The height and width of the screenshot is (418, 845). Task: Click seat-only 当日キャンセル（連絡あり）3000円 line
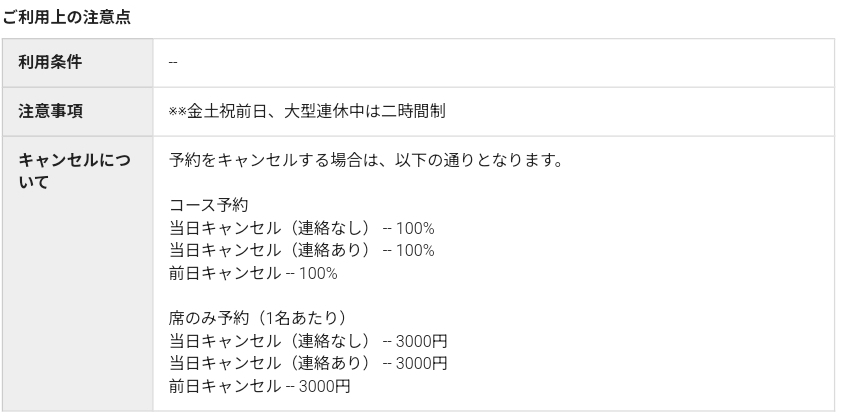(x=308, y=363)
